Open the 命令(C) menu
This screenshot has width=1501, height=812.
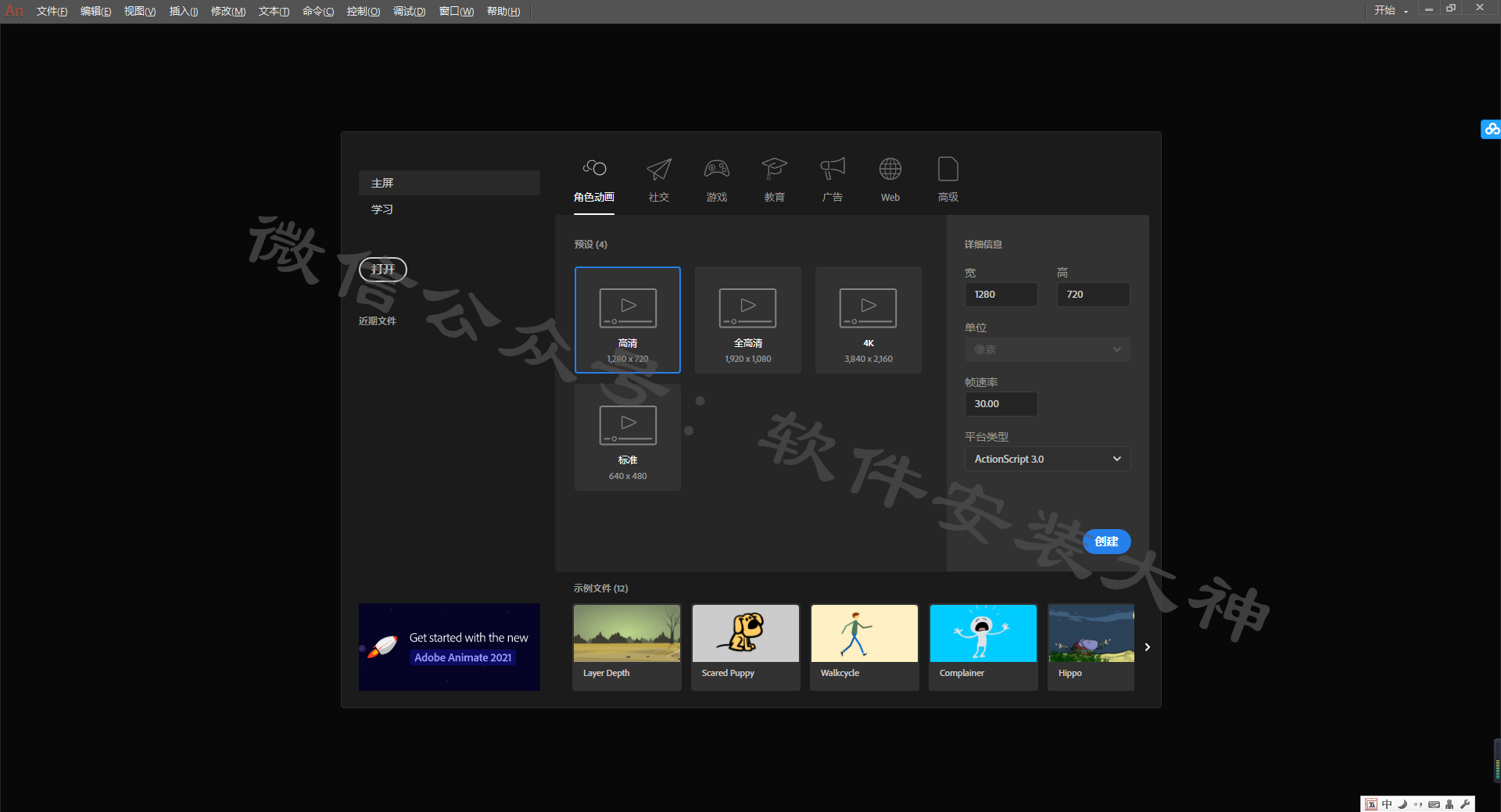pos(318,11)
